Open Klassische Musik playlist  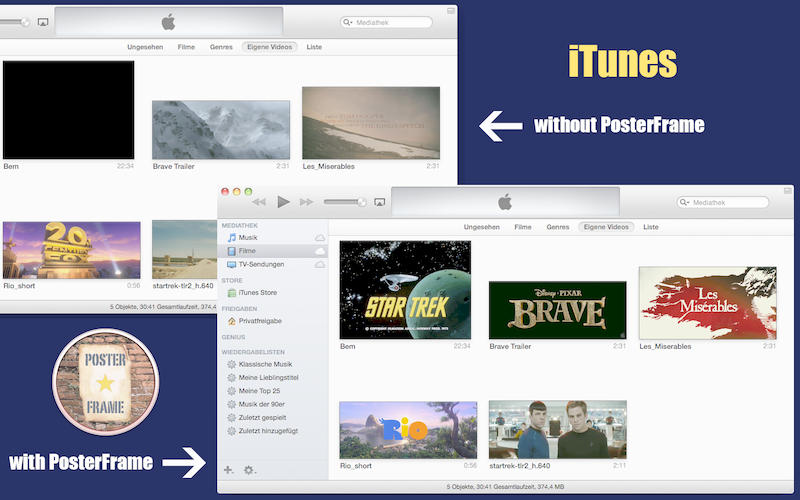click(265, 364)
